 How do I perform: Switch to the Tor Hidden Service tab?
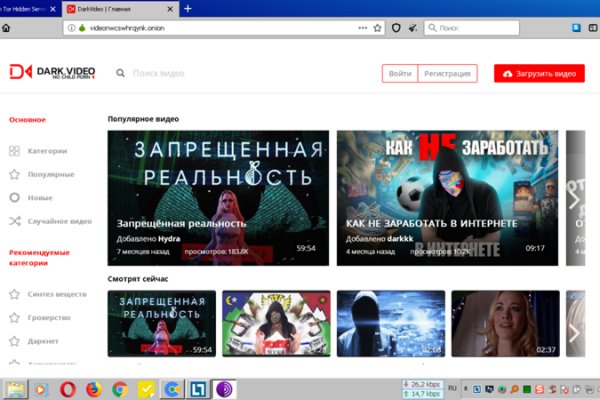tap(28, 8)
